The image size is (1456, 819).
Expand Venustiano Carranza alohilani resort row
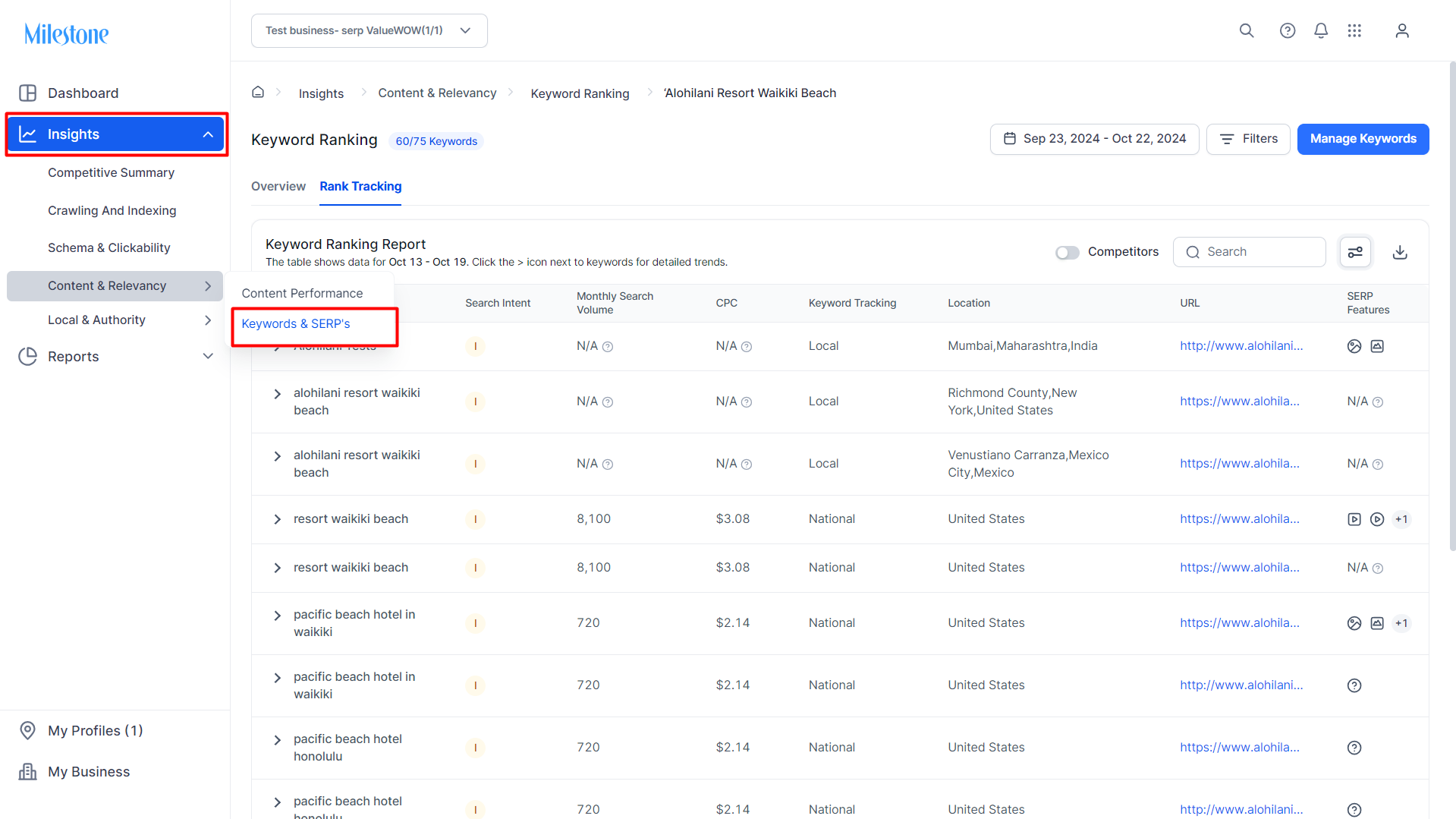click(x=278, y=456)
